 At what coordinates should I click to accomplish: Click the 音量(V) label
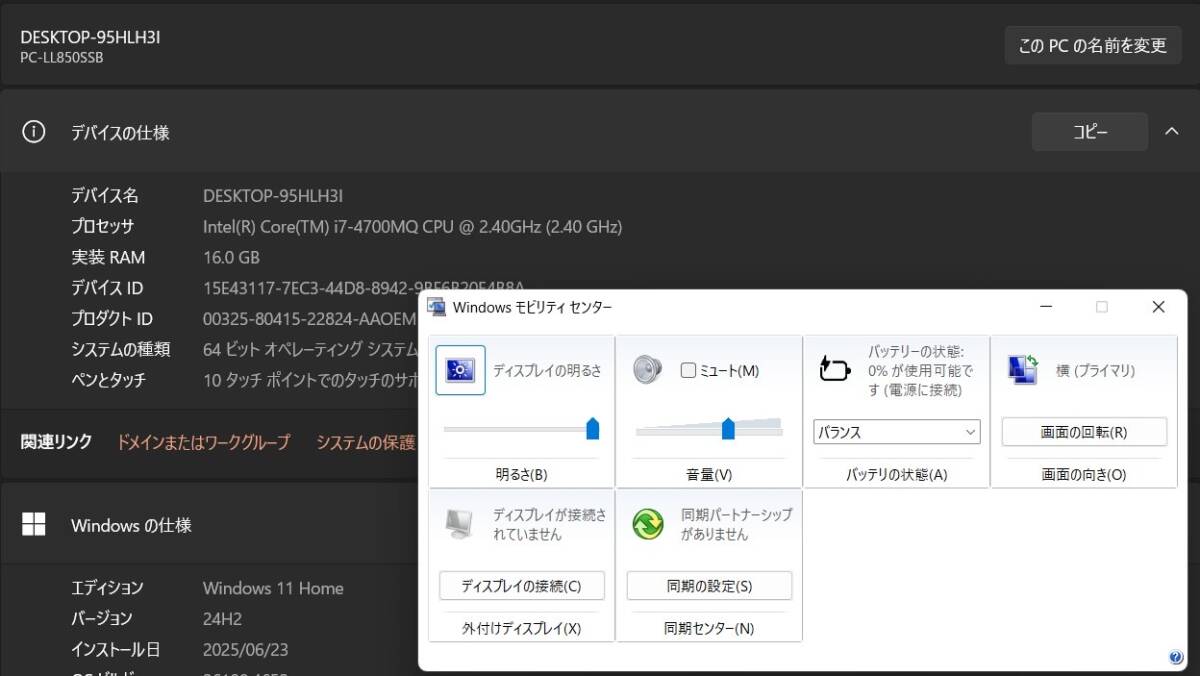point(709,475)
